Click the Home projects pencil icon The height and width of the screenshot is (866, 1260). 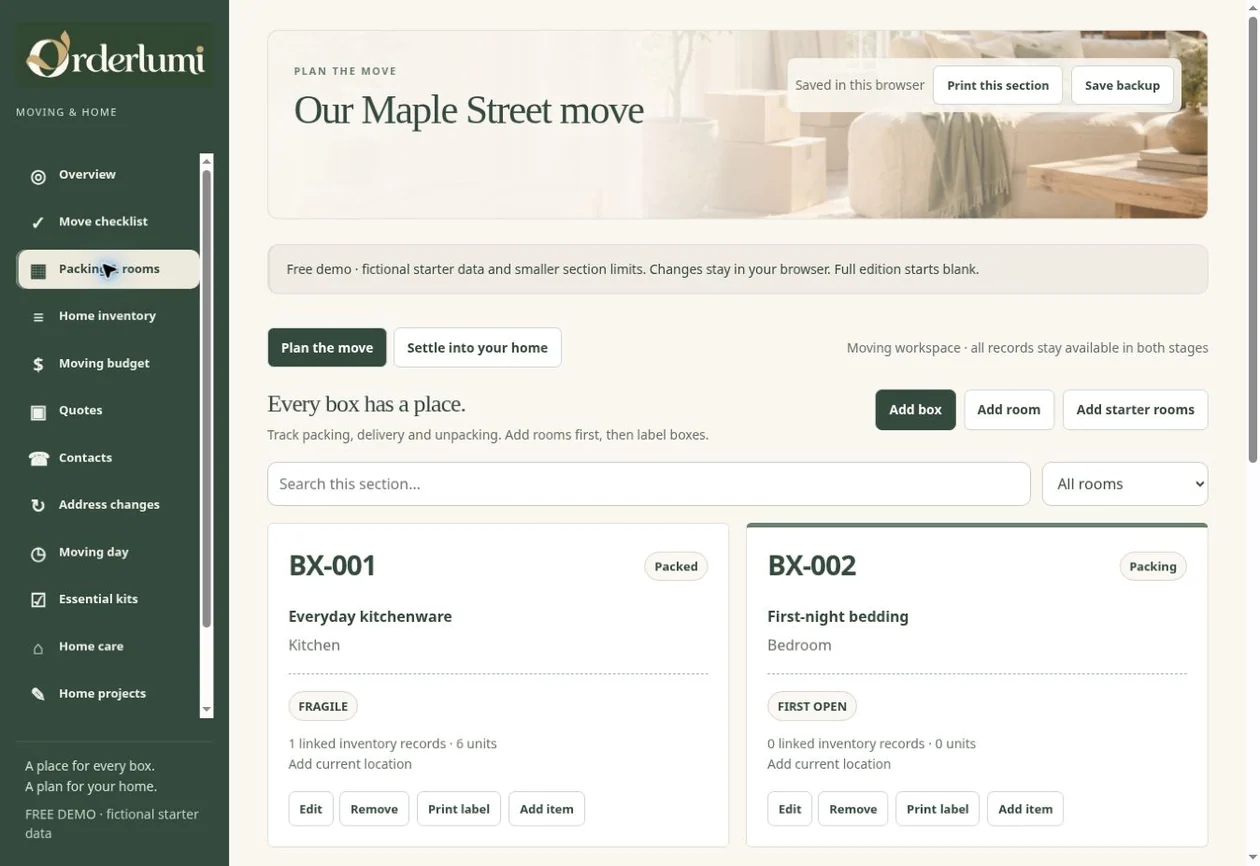(38, 695)
